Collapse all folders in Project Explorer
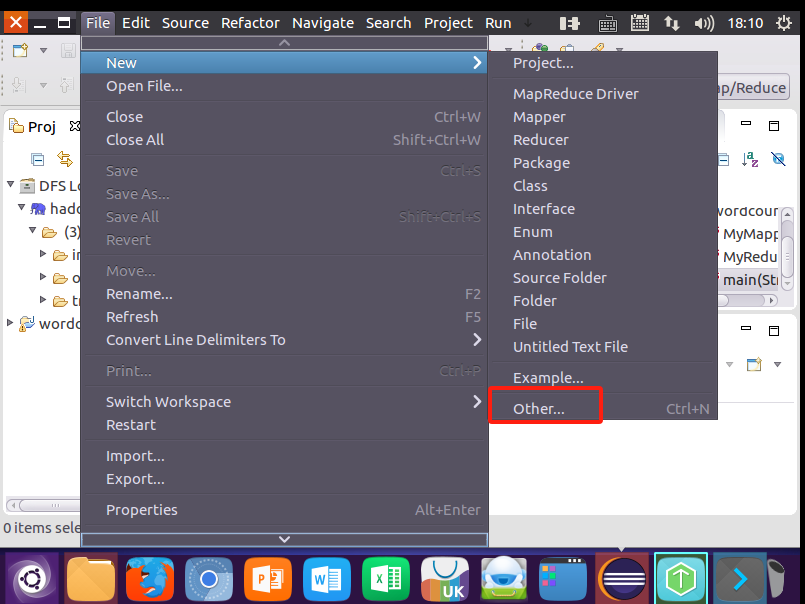 point(37,158)
